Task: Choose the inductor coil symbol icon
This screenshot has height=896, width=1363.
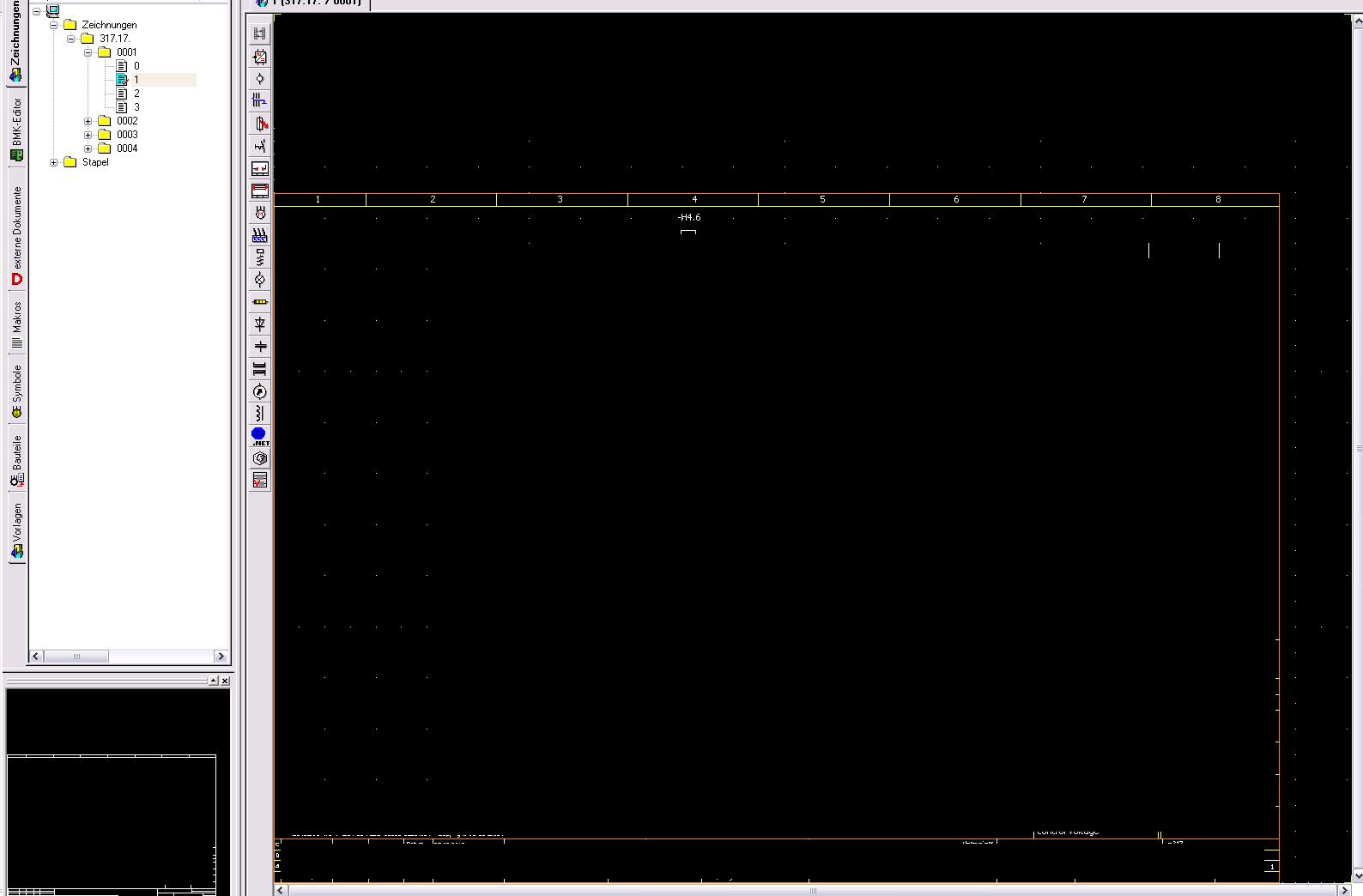Action: (x=260, y=415)
